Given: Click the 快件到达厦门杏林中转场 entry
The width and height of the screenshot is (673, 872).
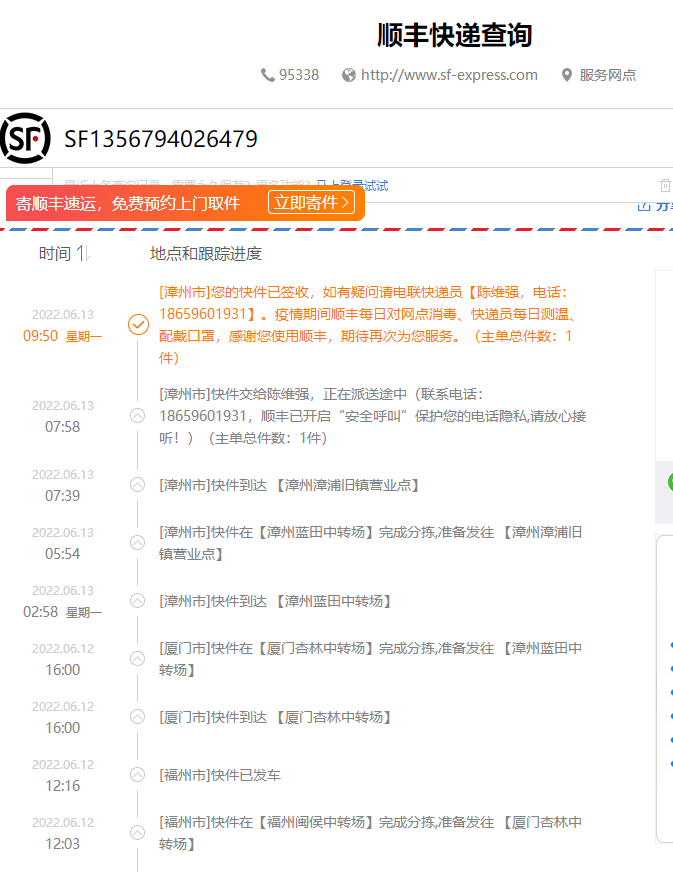Looking at the screenshot, I should 275,717.
